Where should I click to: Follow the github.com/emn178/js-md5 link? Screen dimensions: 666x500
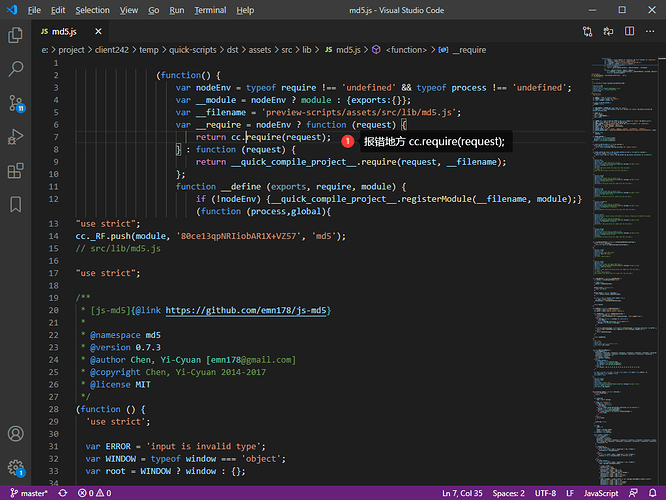click(x=247, y=311)
